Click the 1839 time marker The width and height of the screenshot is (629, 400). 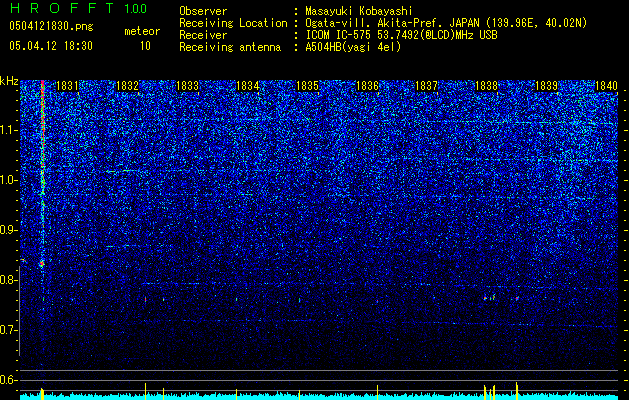[546, 86]
